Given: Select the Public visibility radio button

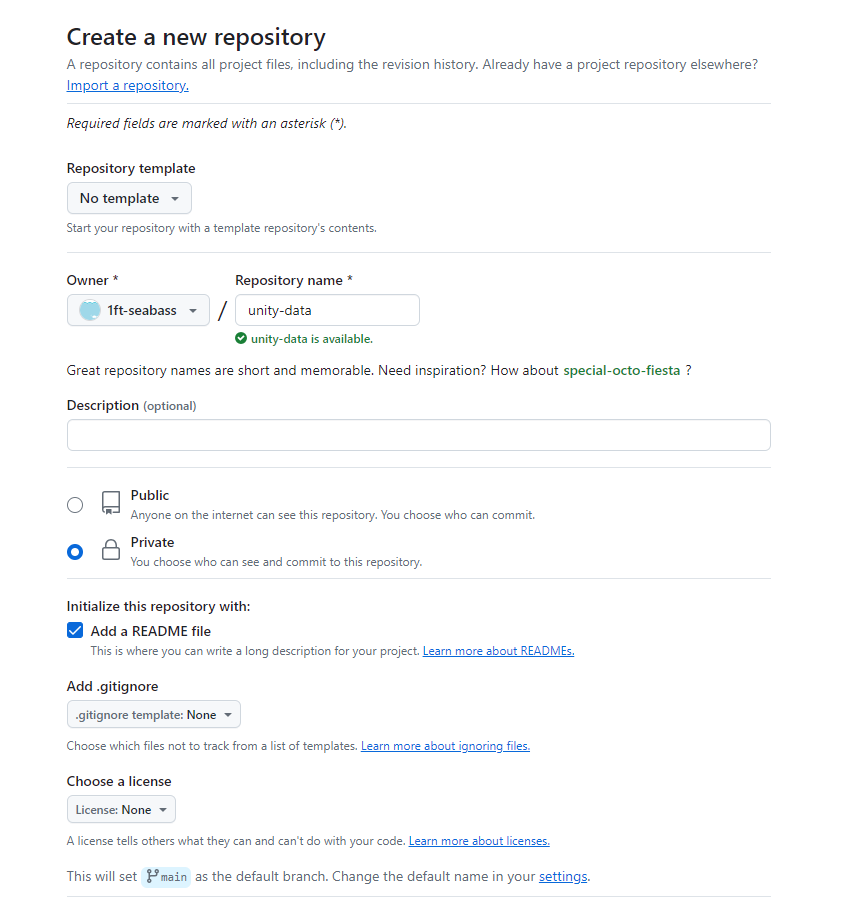Looking at the screenshot, I should point(75,505).
